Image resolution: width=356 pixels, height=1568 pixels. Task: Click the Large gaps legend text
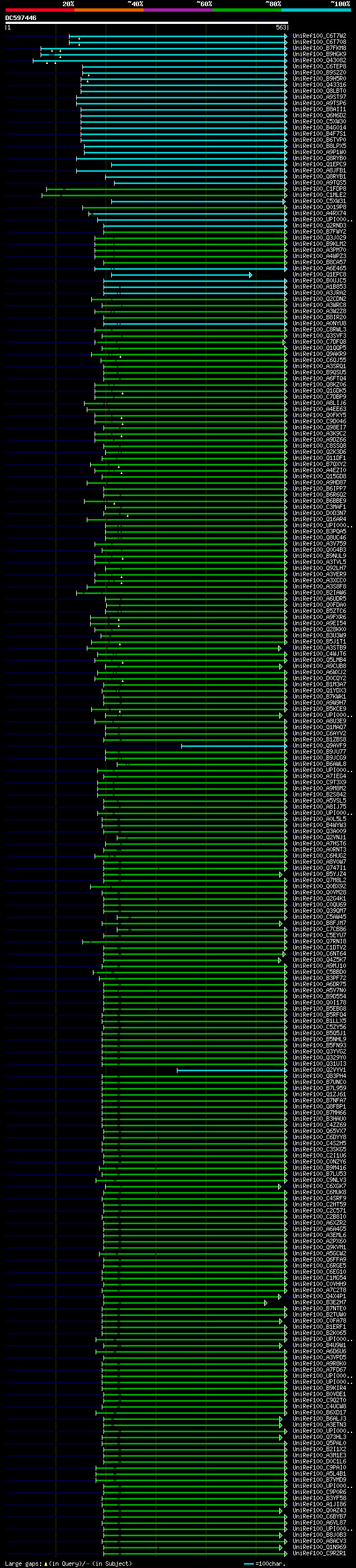point(67,1563)
